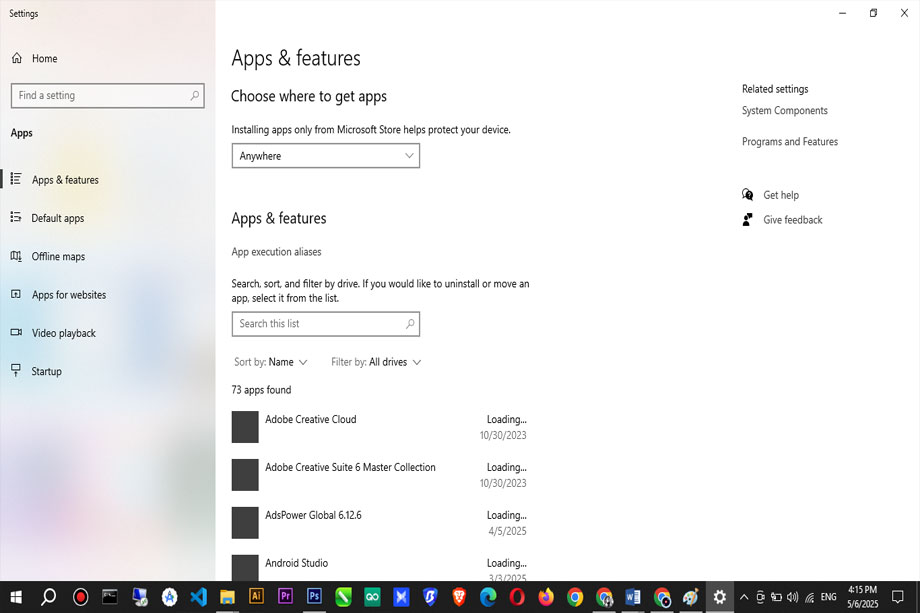Click the Default apps sidebar icon
This screenshot has width=920, height=613.
16,218
